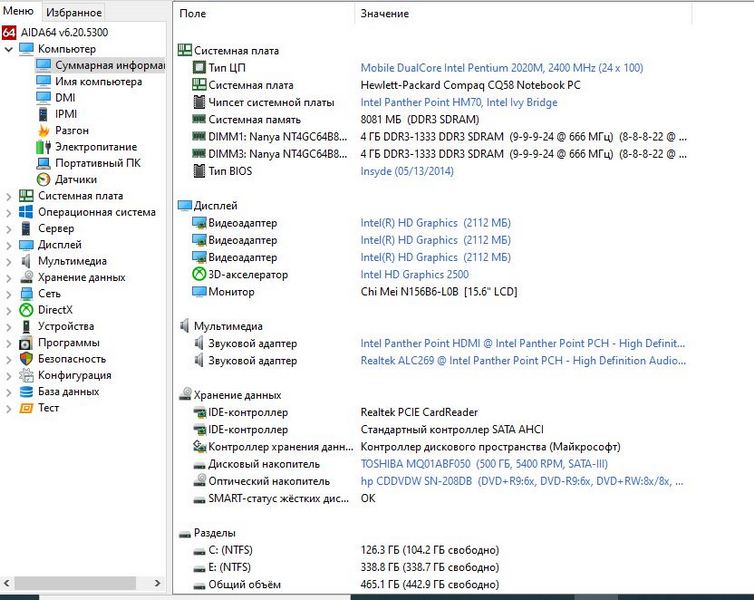
Task: Click the Операционная система Windows icon
Action: click(x=26, y=212)
